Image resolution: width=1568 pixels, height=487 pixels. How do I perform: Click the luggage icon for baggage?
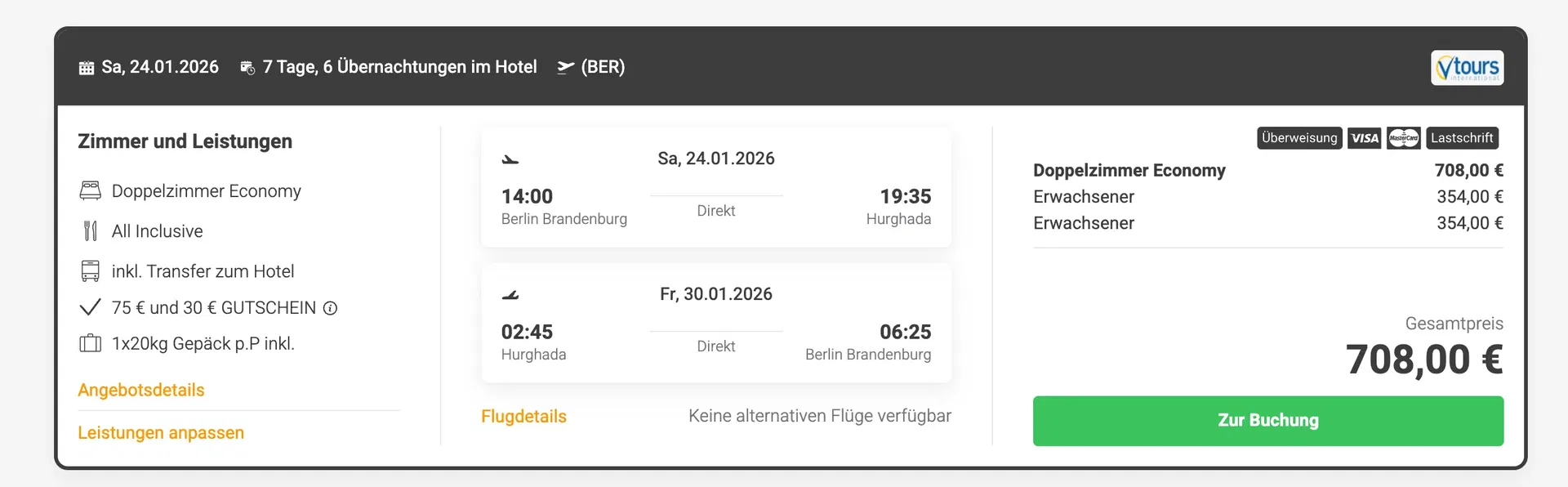(90, 343)
